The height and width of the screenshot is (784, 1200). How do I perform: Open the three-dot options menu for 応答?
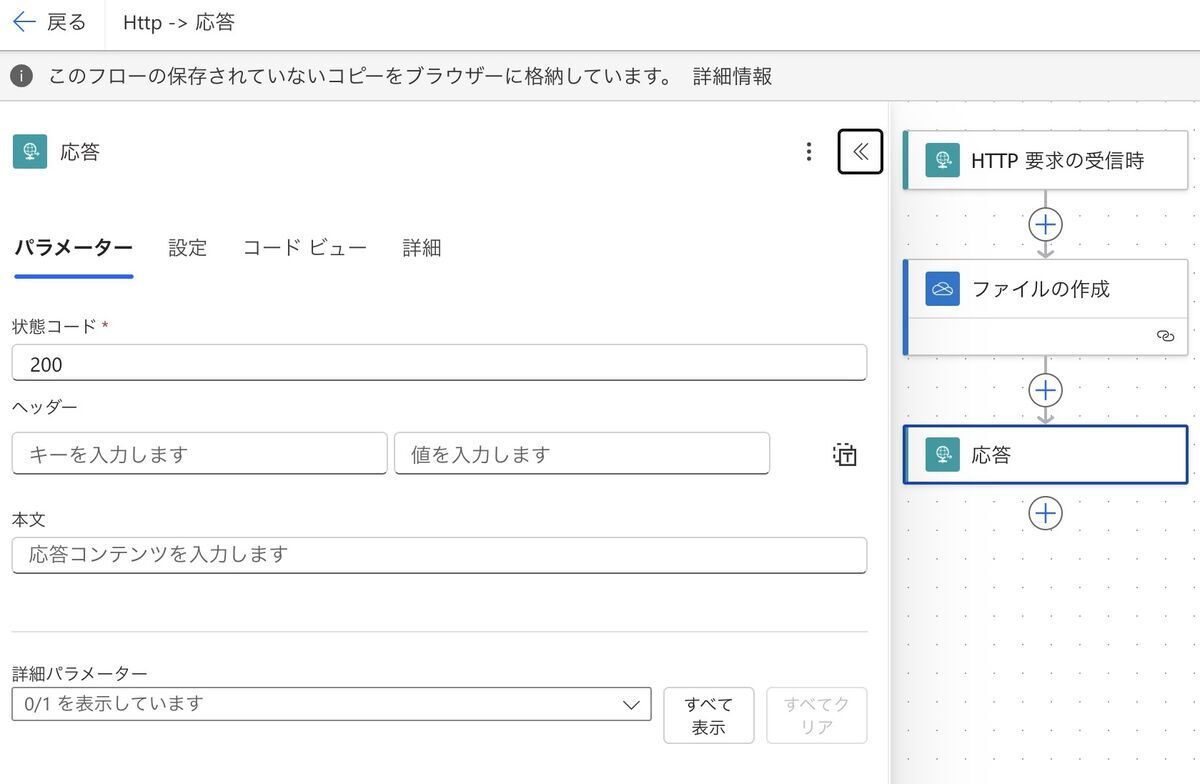coord(808,152)
